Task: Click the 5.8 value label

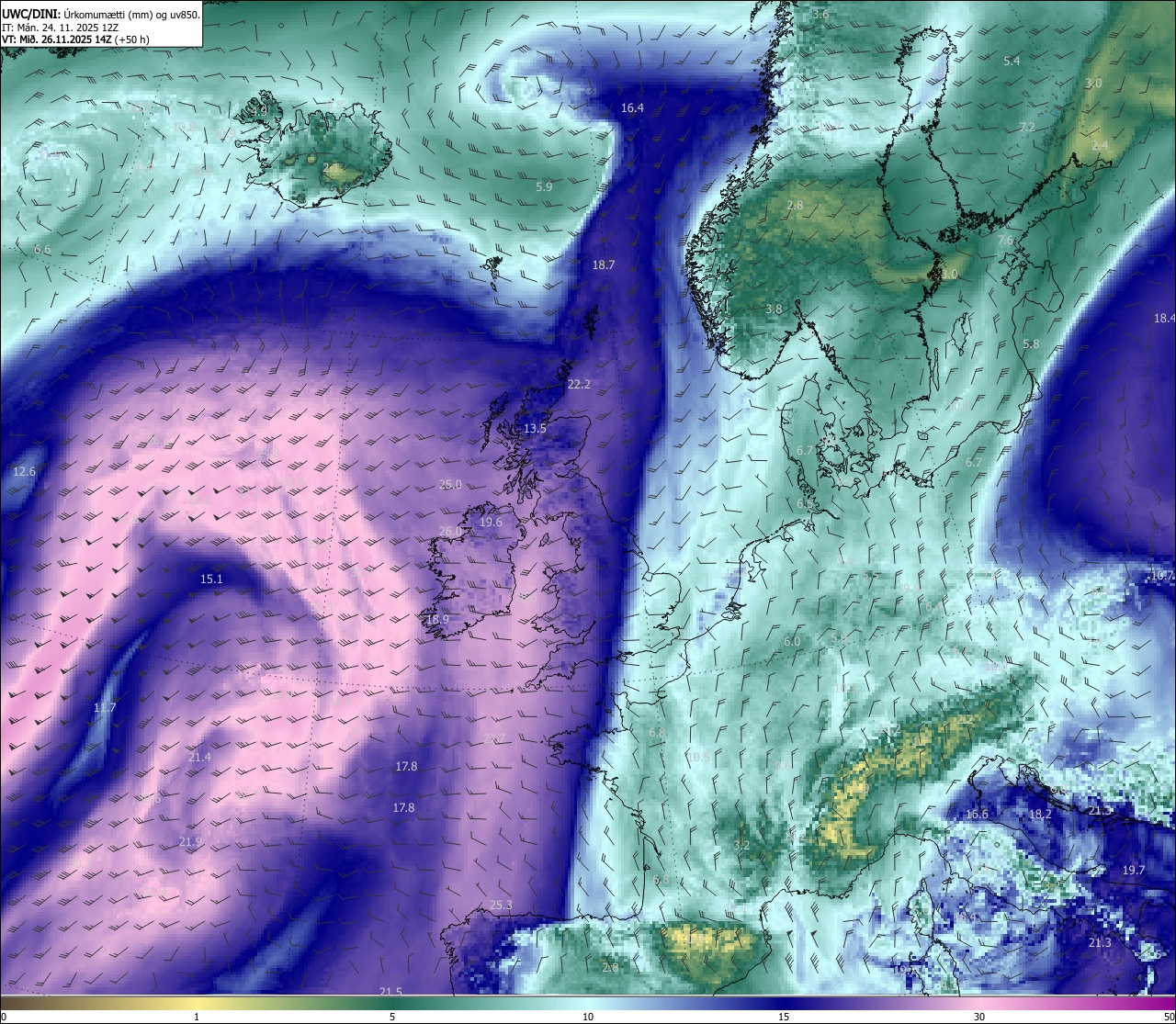Action: tap(1031, 343)
